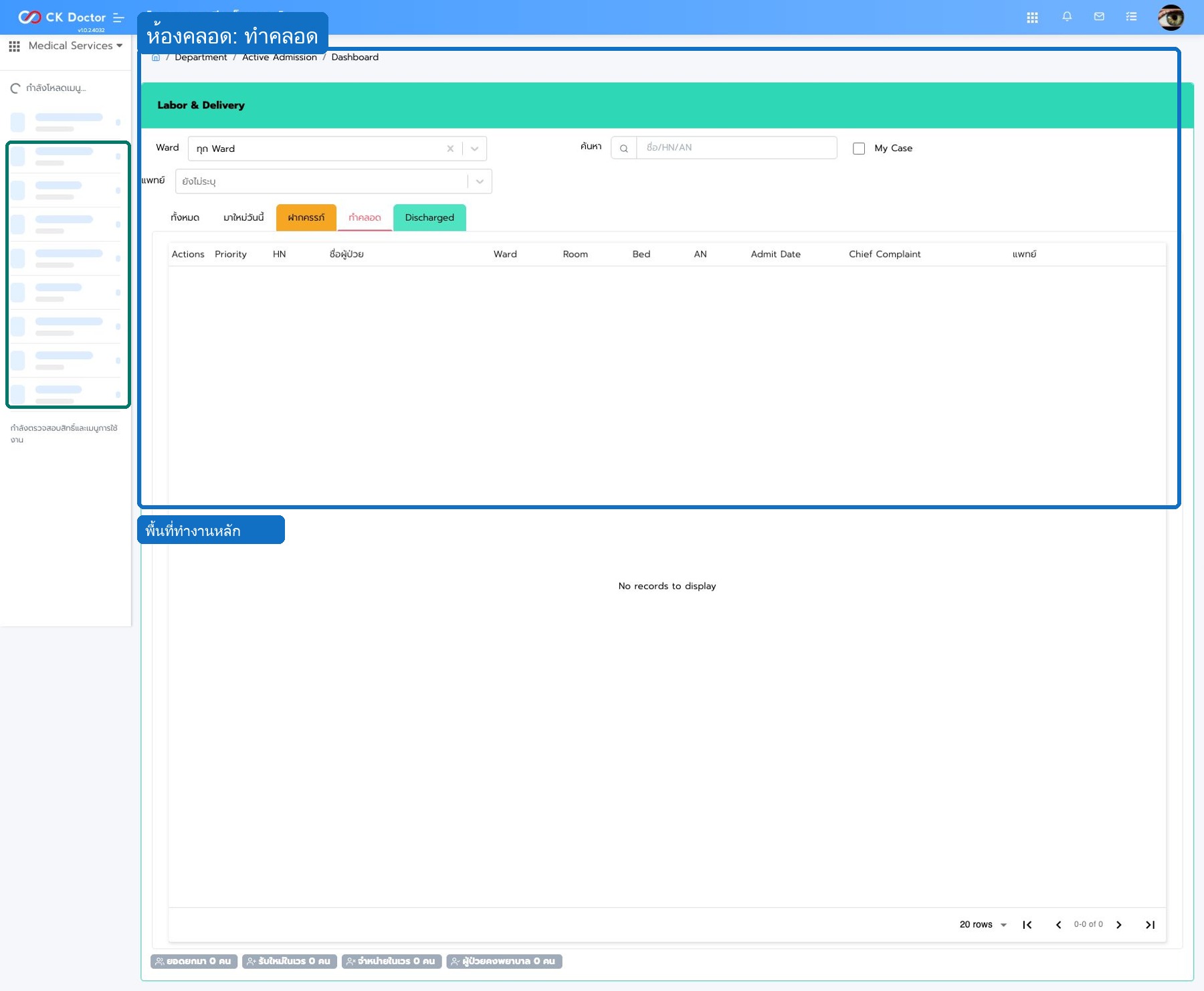Go to first page of table
1204x991 pixels.
click(1027, 925)
